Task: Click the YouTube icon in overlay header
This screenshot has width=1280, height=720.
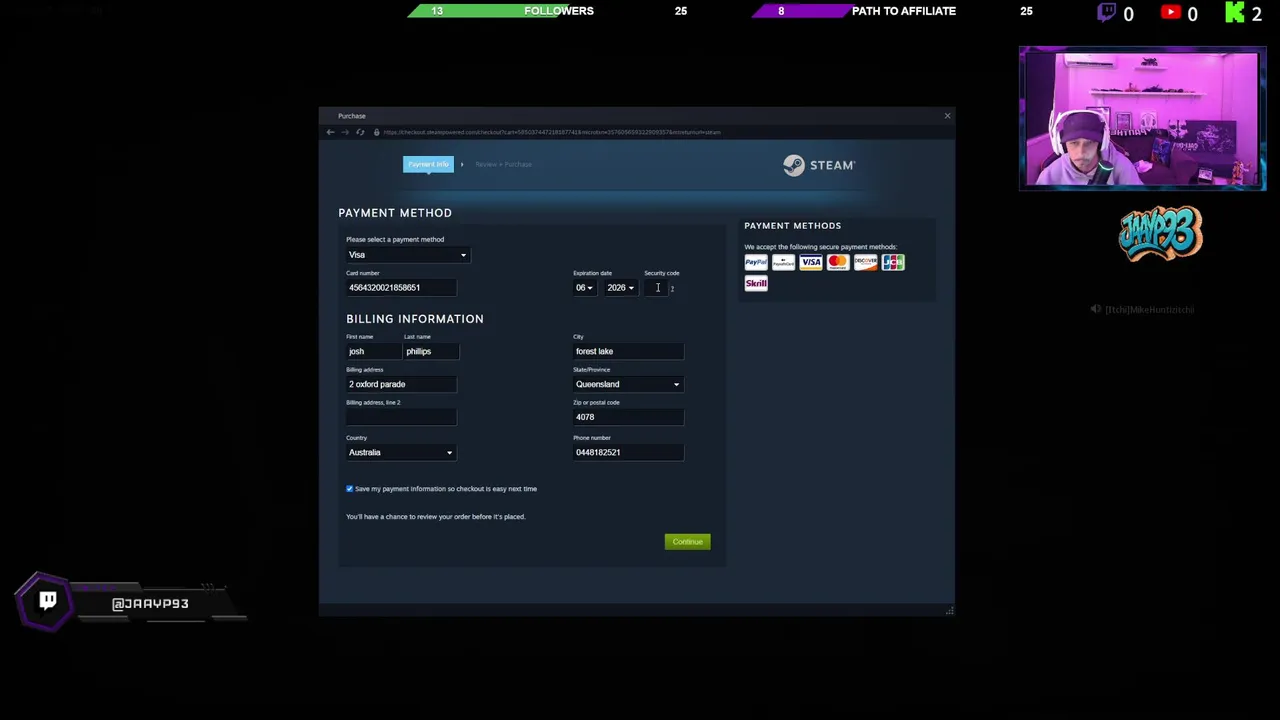Action: coord(1170,13)
